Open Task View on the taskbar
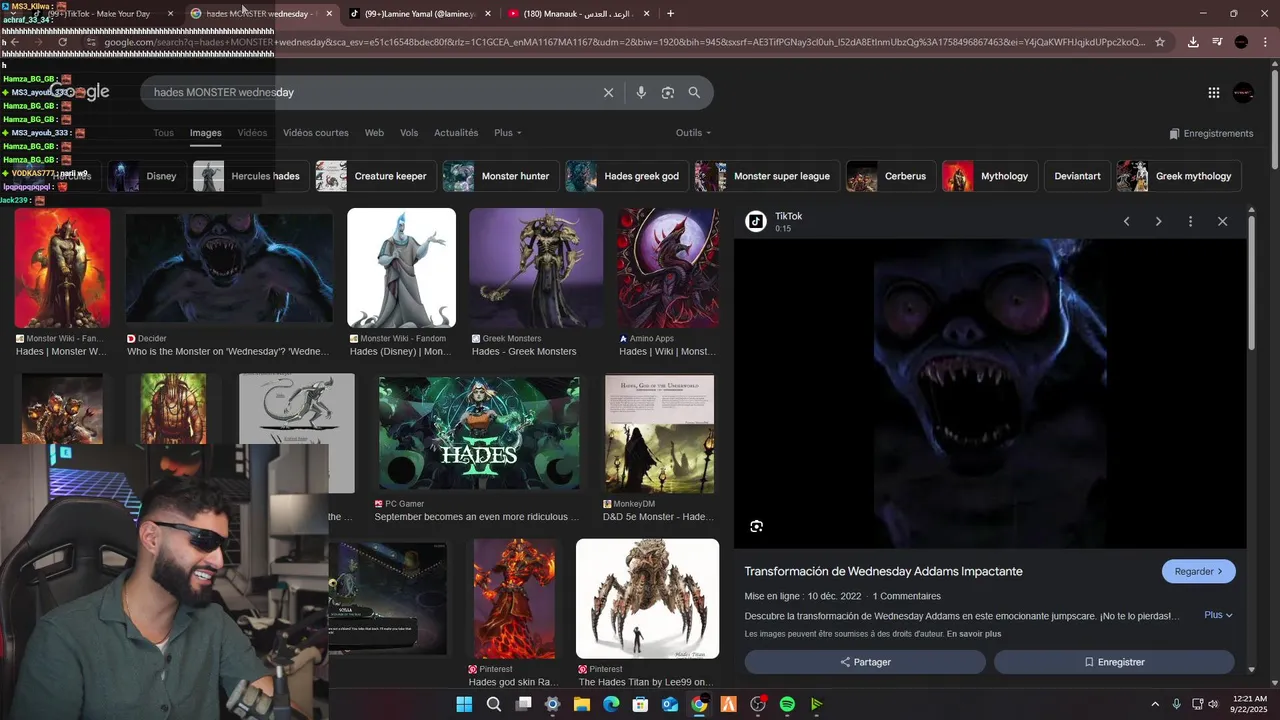Viewport: 1280px width, 720px height. (523, 704)
